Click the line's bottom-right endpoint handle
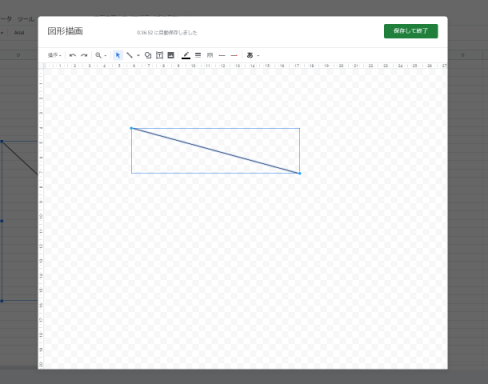Viewport: 488px width, 384px height. pyautogui.click(x=300, y=173)
